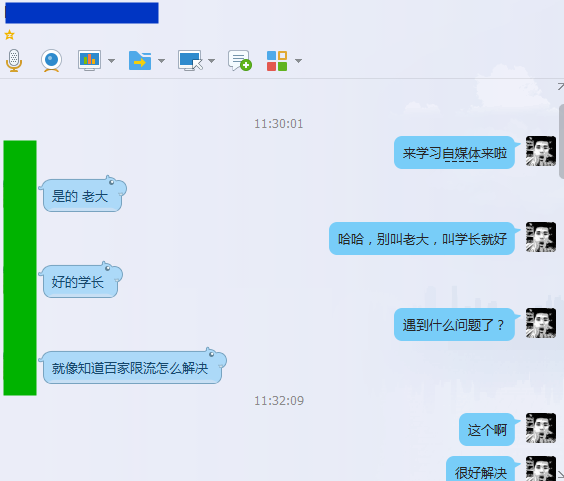This screenshot has width=564, height=481.
Task: Select the 就像知道百家限流怎么解决 message bubble
Action: [132, 367]
